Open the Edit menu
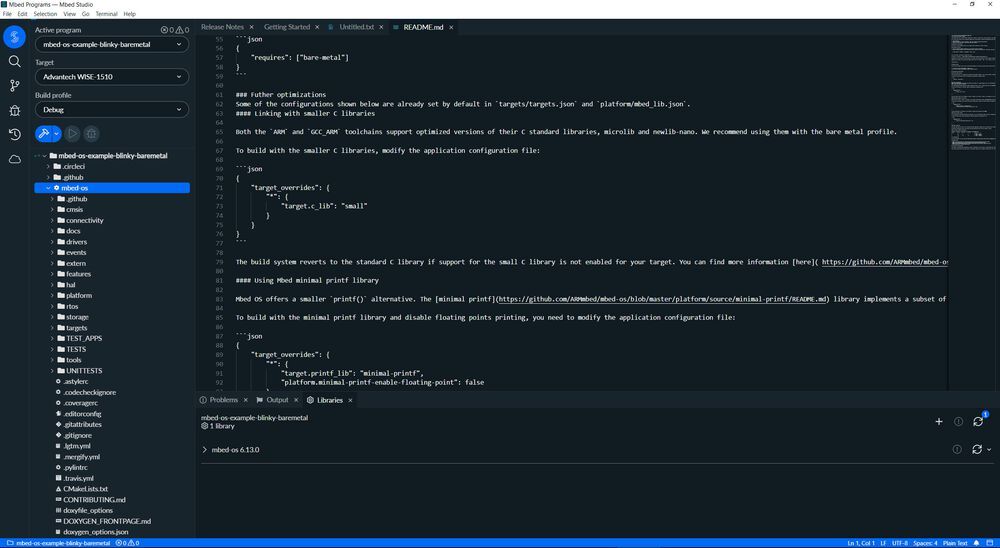1000x548 pixels. coord(22,13)
